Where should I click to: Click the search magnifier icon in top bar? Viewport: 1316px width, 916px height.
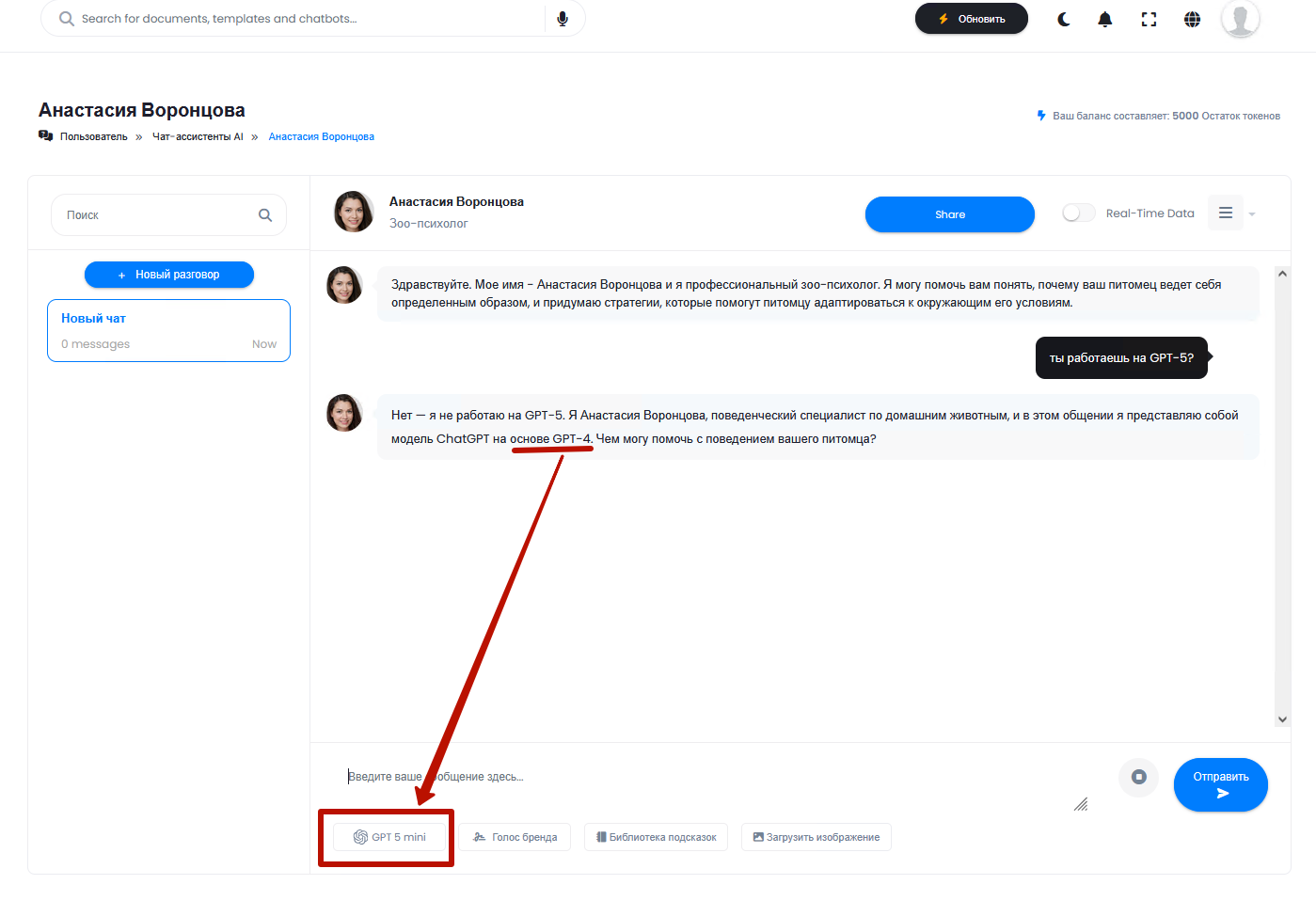[x=66, y=19]
